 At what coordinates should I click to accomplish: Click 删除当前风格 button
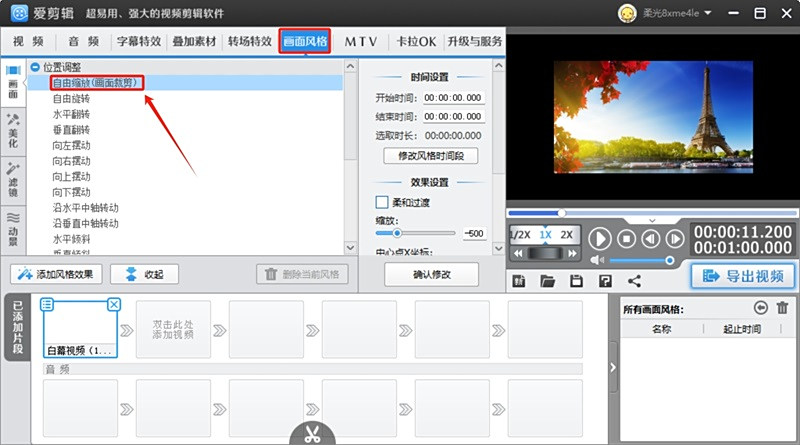(x=303, y=274)
